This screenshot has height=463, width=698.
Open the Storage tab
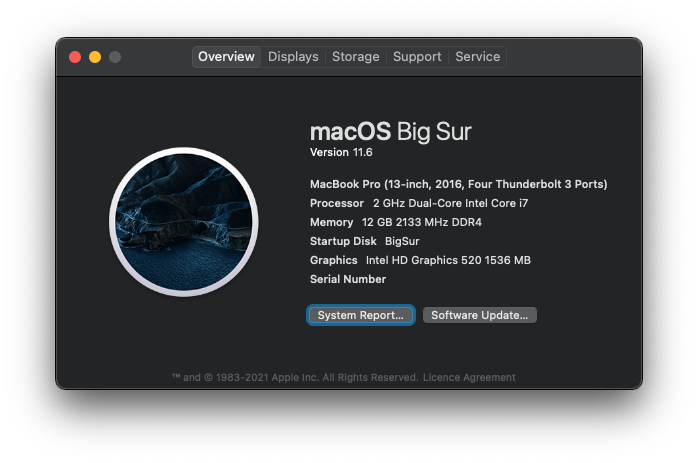pyautogui.click(x=356, y=57)
